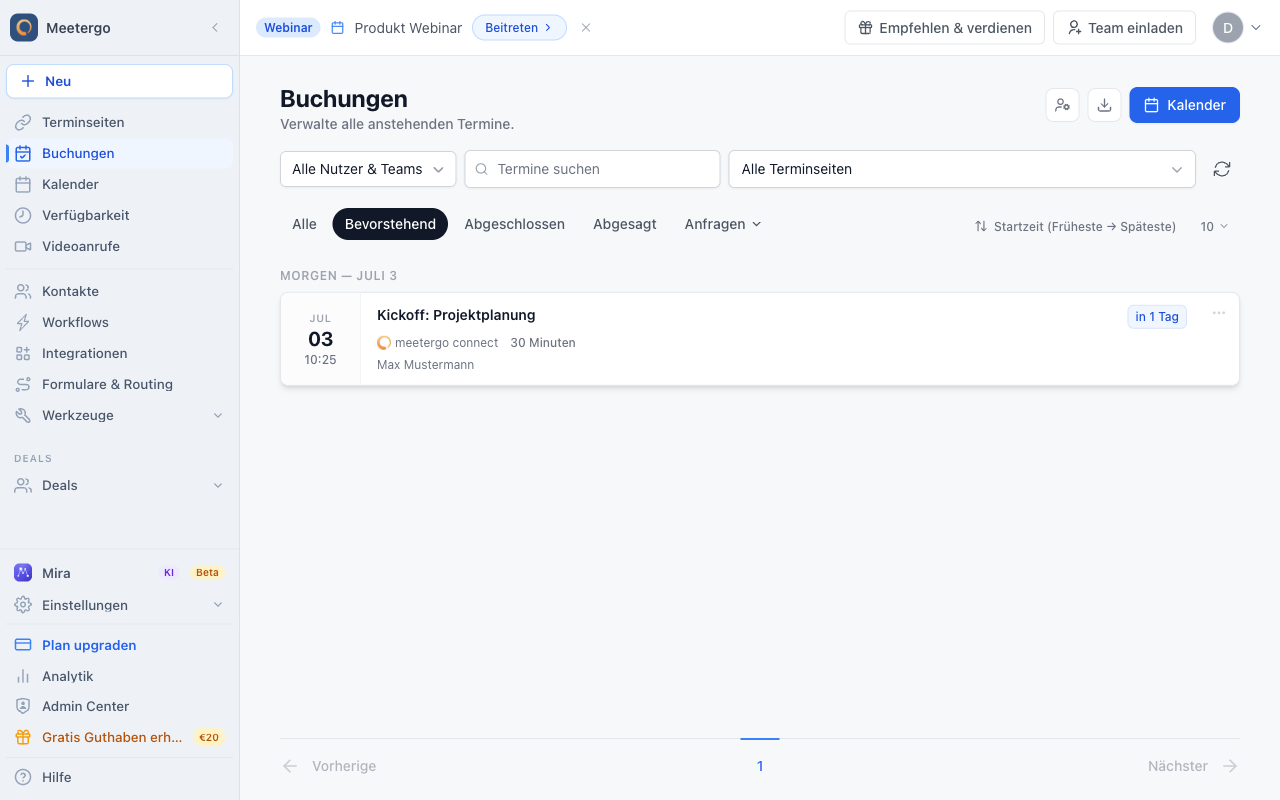This screenshot has width=1280, height=800.
Task: Click the Formulare & Routing icon
Action: coord(23,384)
